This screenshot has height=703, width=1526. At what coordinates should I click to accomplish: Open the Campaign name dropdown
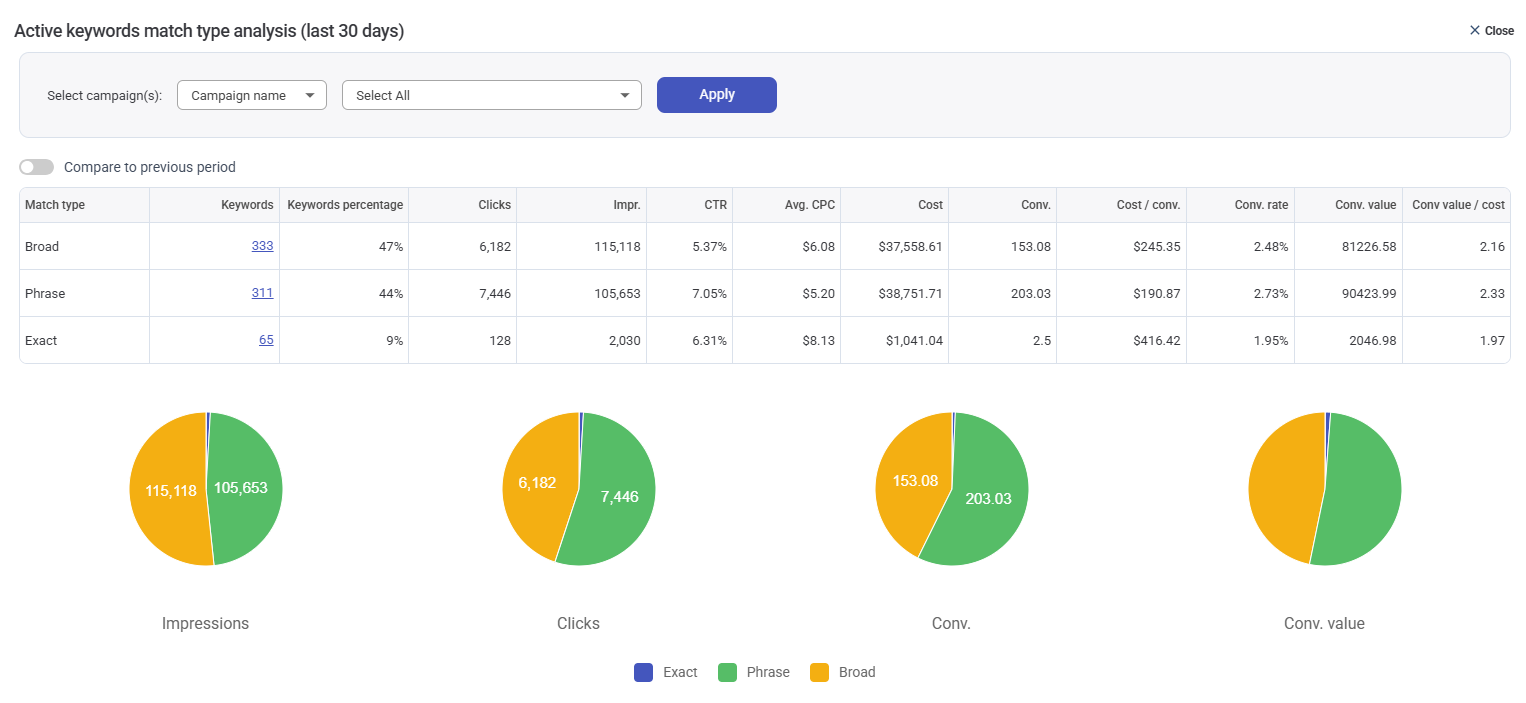(x=252, y=96)
